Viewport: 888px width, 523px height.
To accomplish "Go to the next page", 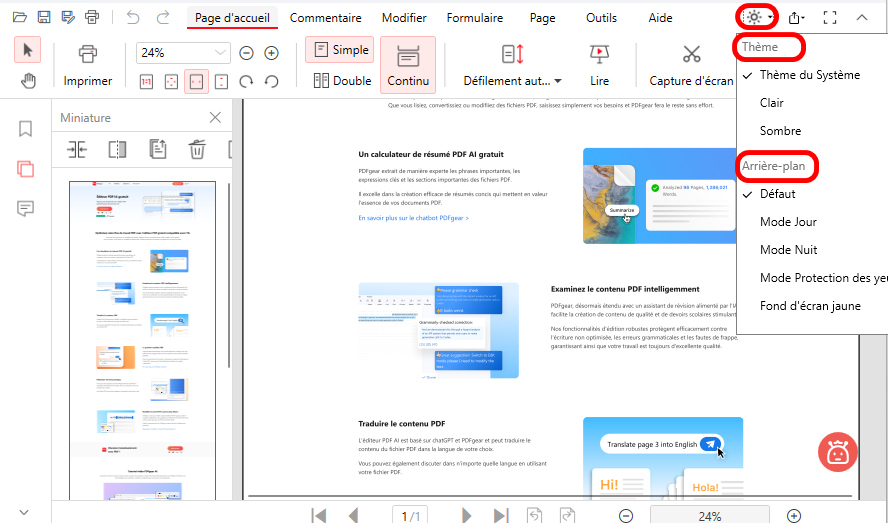I will tap(467, 516).
